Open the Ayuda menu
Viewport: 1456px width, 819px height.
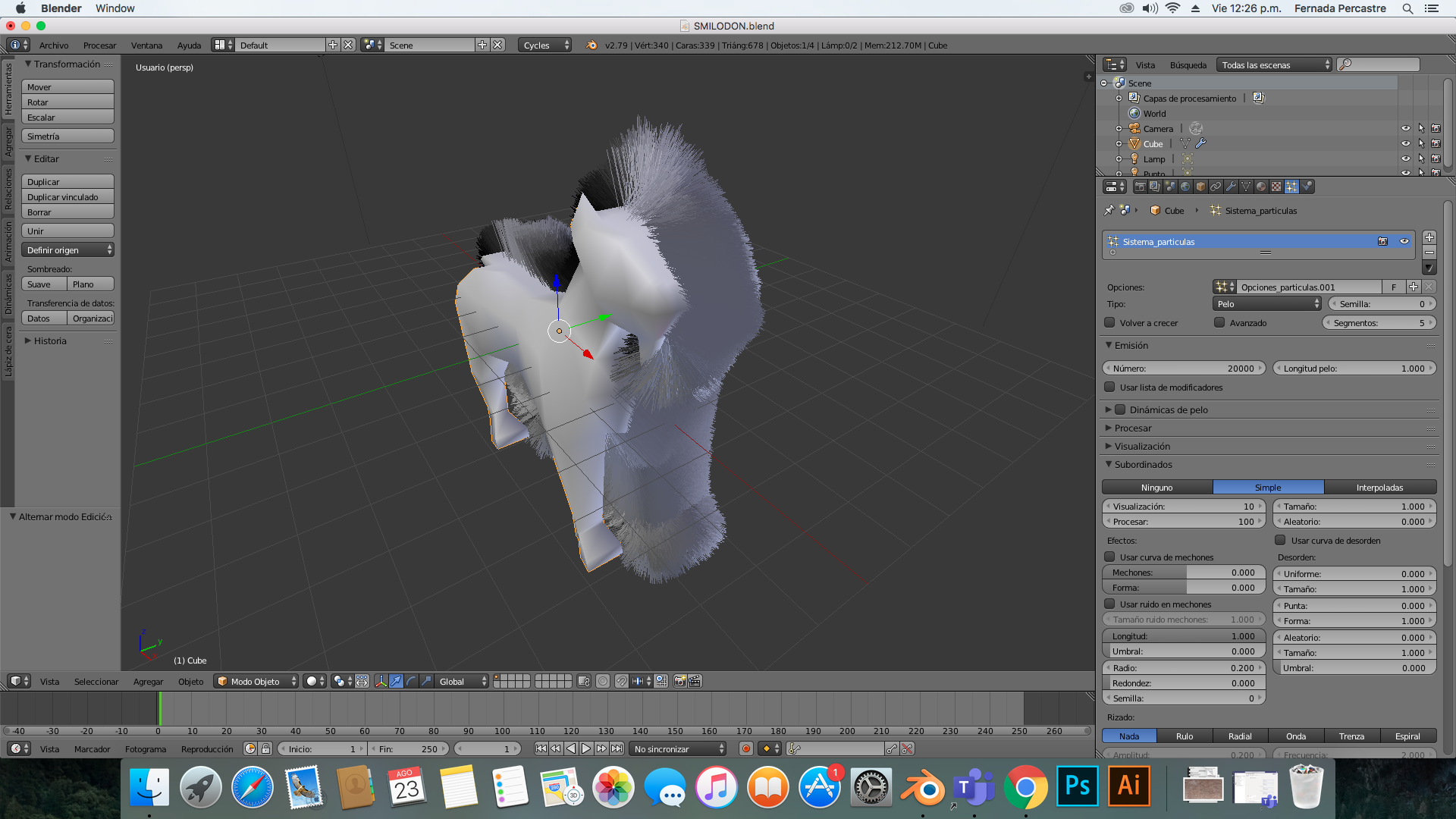(x=189, y=45)
